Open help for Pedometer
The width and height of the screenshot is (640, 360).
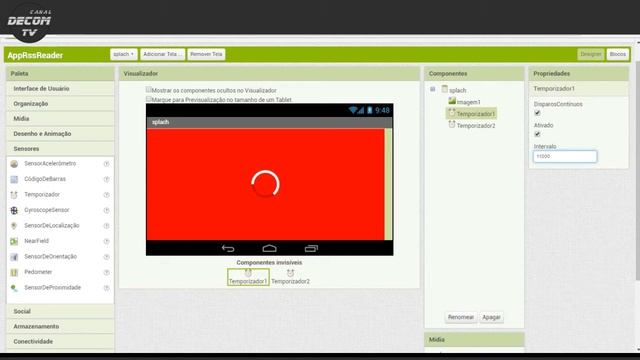pyautogui.click(x=106, y=272)
